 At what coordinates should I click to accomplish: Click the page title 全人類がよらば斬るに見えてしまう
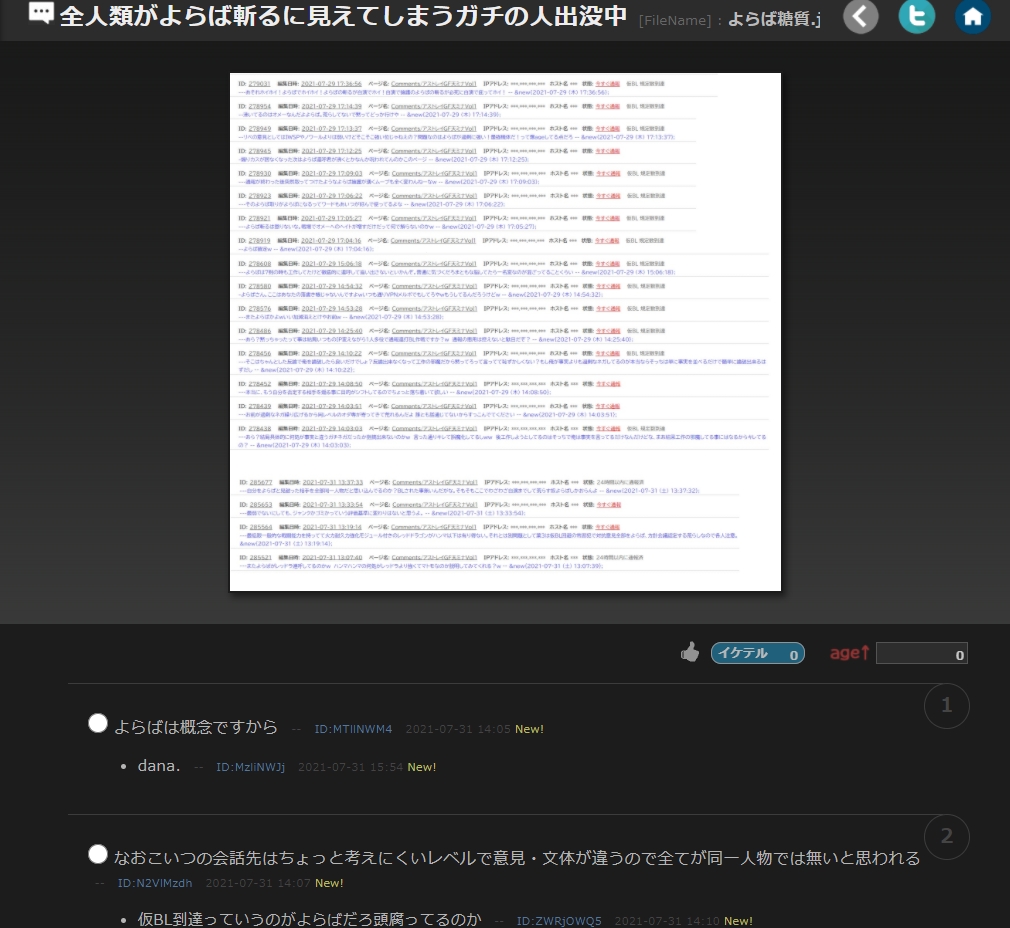(343, 17)
